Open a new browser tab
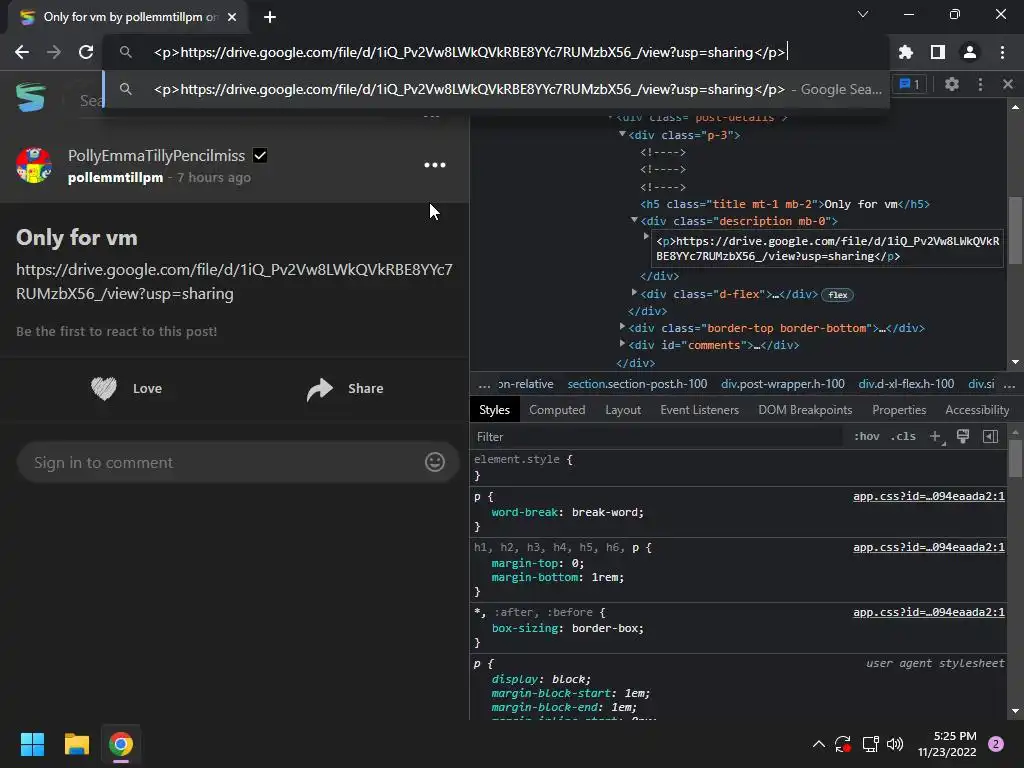Viewport: 1024px width, 768px height. click(x=270, y=17)
